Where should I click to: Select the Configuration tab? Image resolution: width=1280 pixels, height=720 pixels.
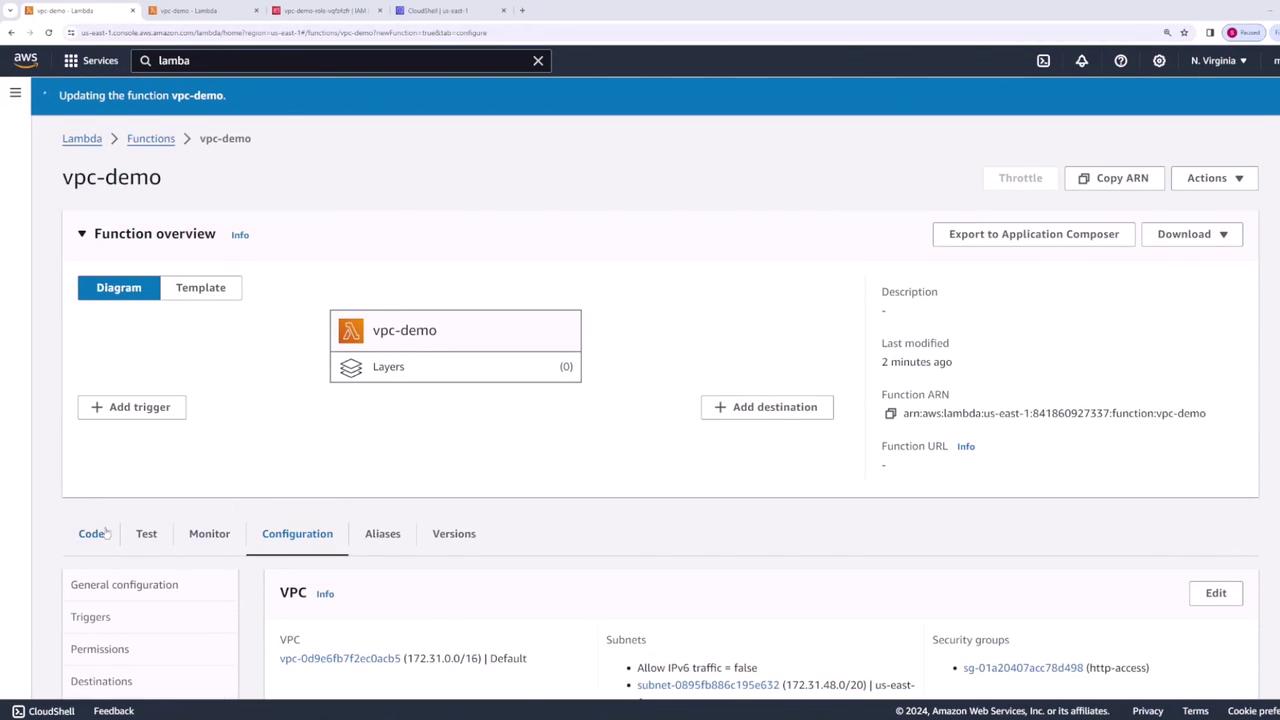(x=297, y=534)
